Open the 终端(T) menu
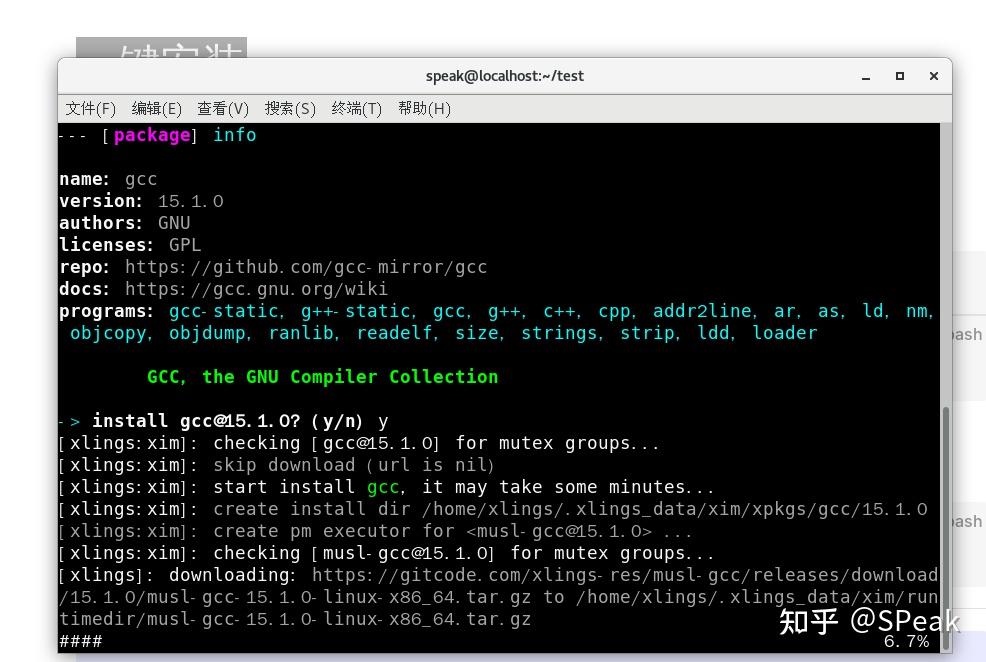Image resolution: width=986 pixels, height=662 pixels. 357,108
